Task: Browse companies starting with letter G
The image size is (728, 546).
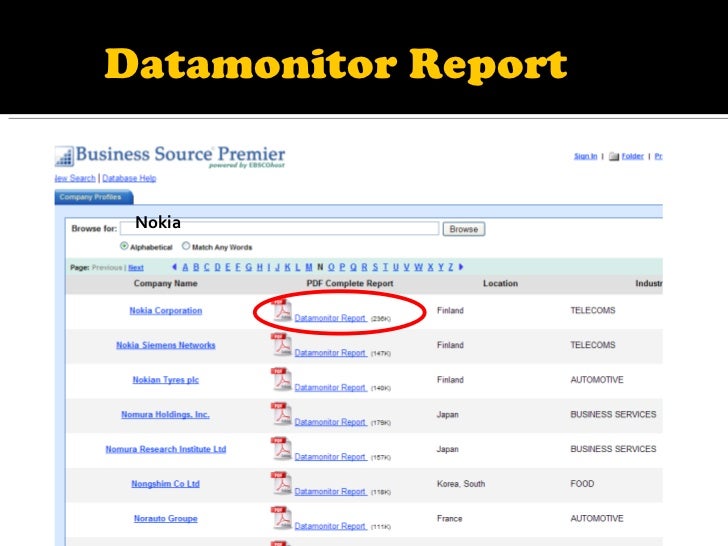Action: 249,267
